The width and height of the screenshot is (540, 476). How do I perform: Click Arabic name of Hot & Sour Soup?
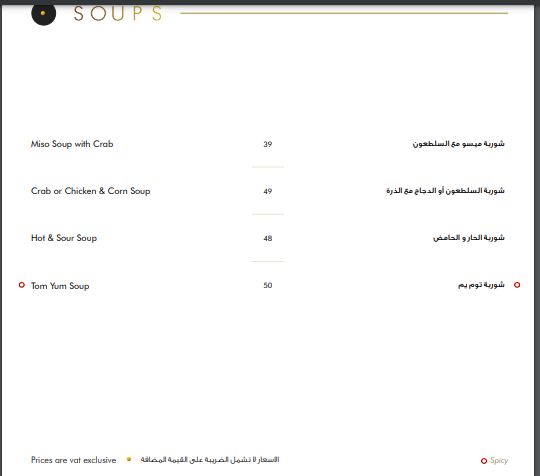(x=469, y=238)
